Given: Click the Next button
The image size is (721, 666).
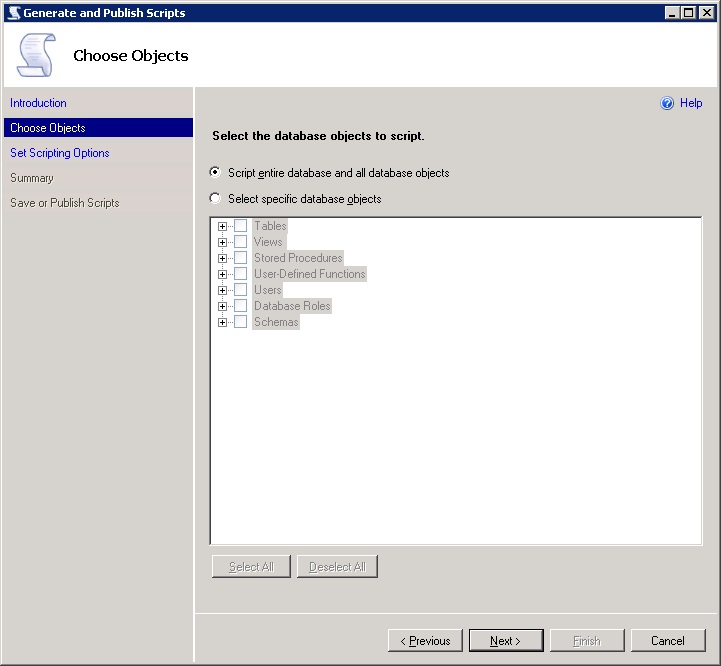Looking at the screenshot, I should (506, 641).
